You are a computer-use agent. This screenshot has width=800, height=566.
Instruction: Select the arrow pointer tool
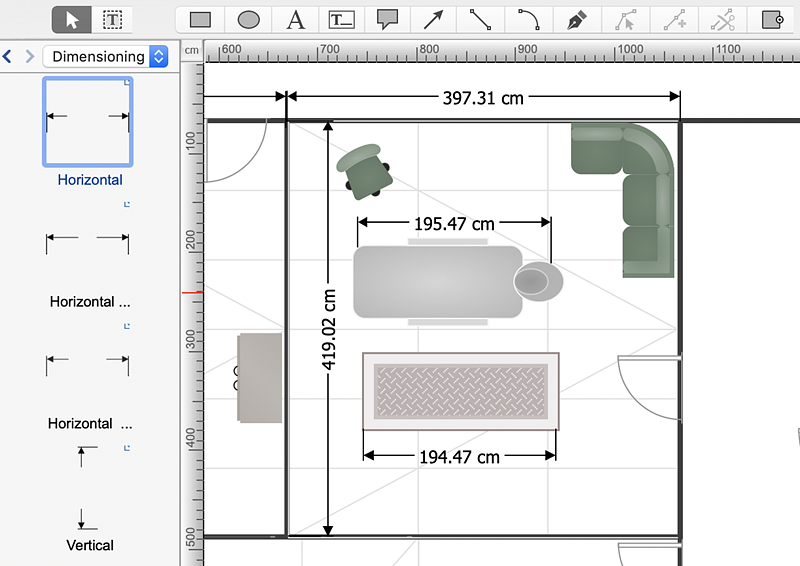pos(72,19)
